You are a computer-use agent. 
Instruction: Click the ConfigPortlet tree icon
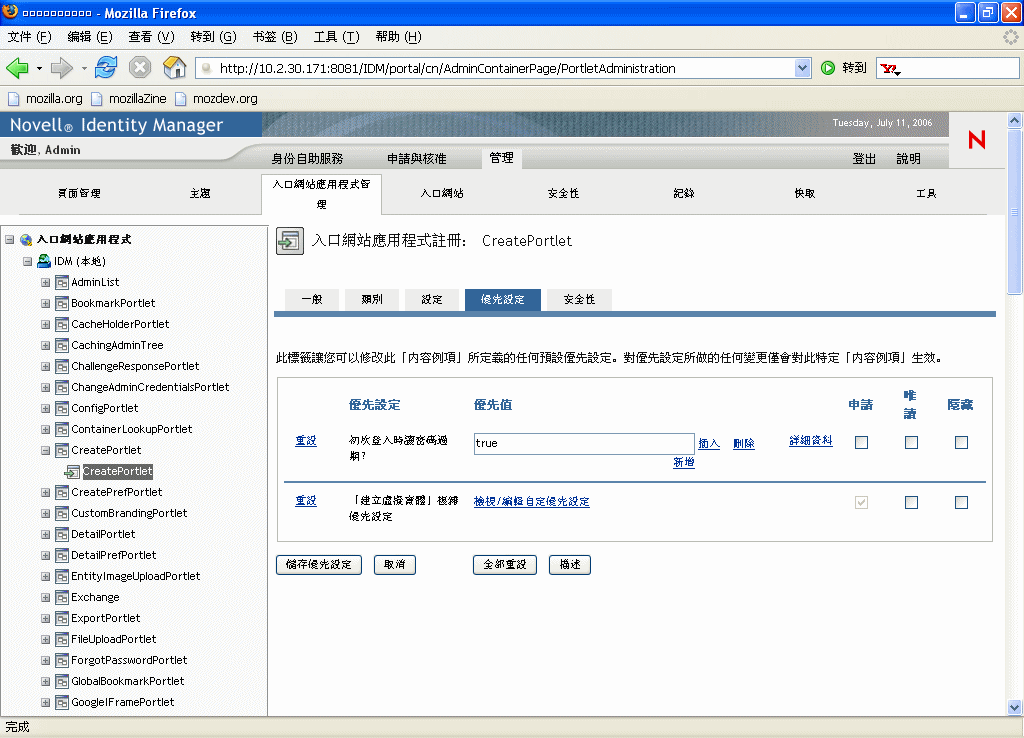62,409
